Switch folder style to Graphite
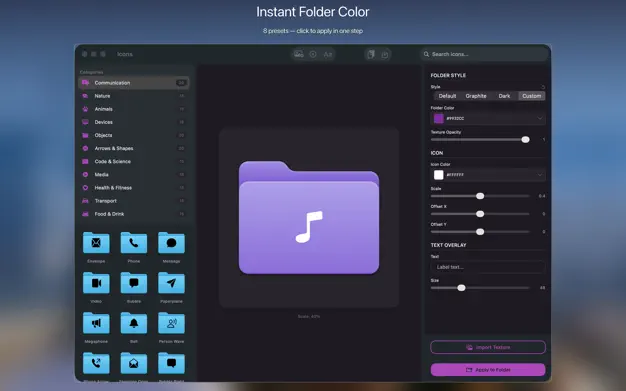Viewport: 626px width, 391px height. point(476,96)
